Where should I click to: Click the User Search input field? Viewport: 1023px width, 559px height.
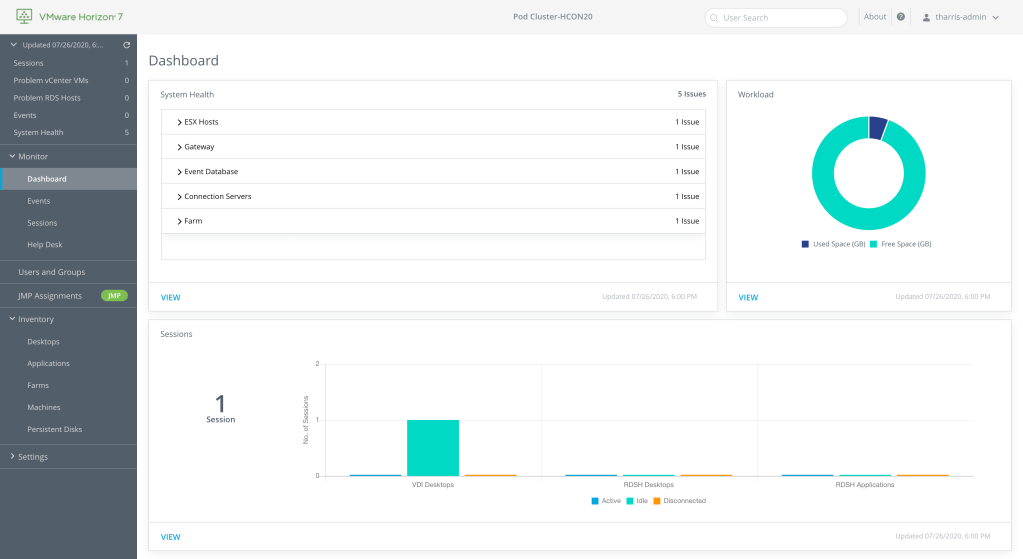coord(780,18)
